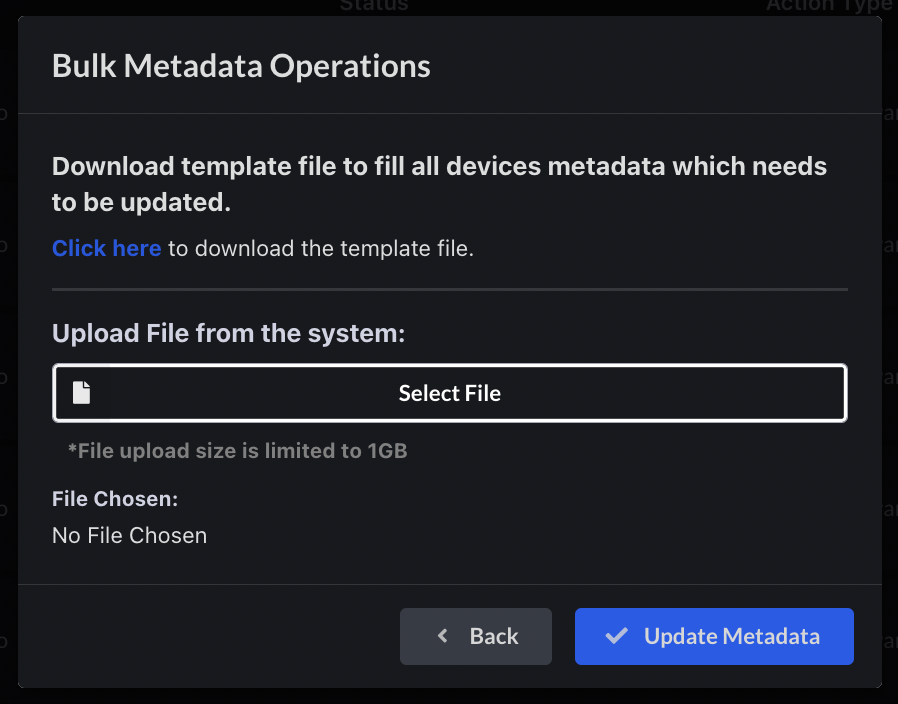Open the 'Click here' template download link
Screen dimensions: 898x704
click(x=107, y=249)
